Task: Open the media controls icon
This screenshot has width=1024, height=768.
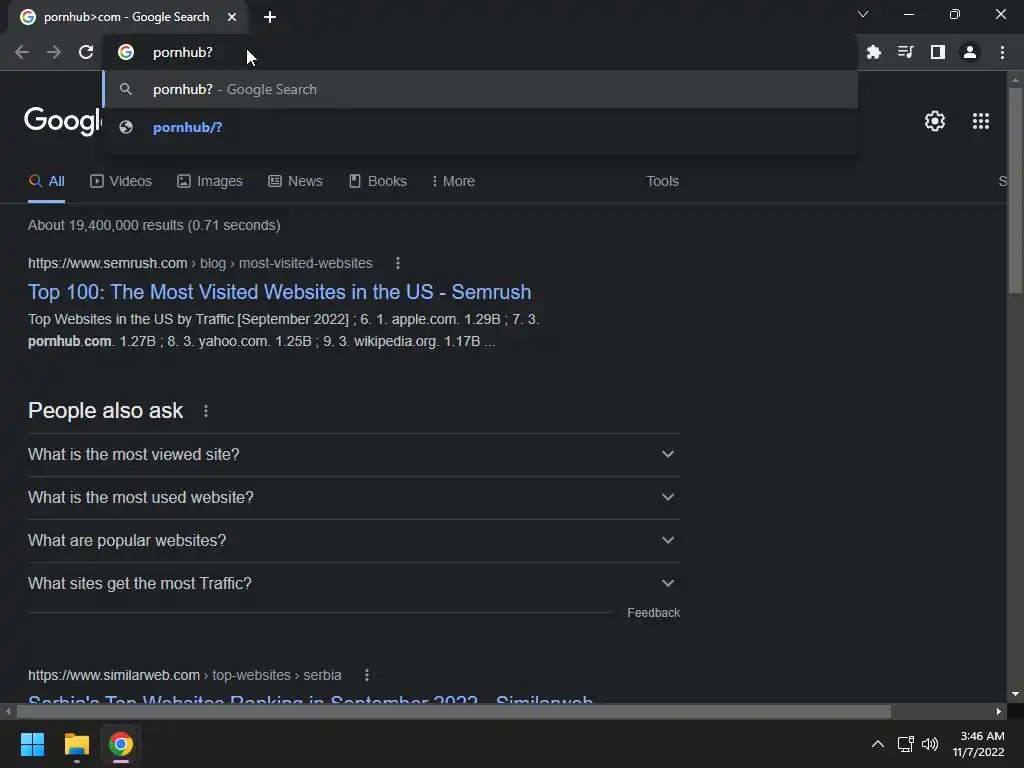Action: pos(905,52)
